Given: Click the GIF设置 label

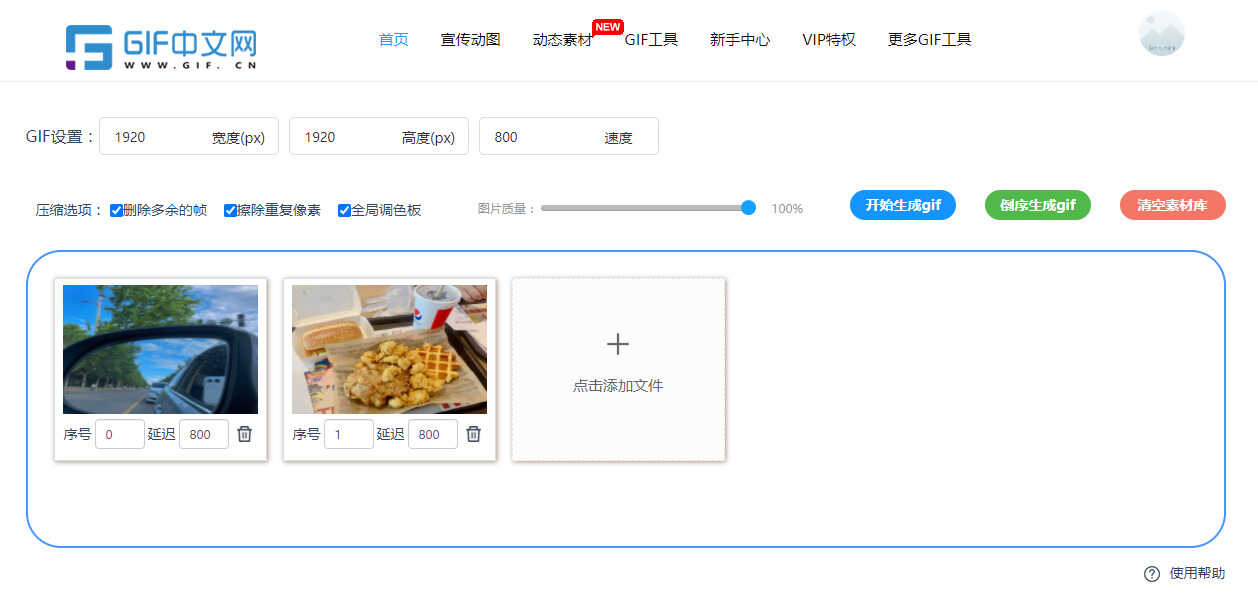Looking at the screenshot, I should click(x=61, y=137).
